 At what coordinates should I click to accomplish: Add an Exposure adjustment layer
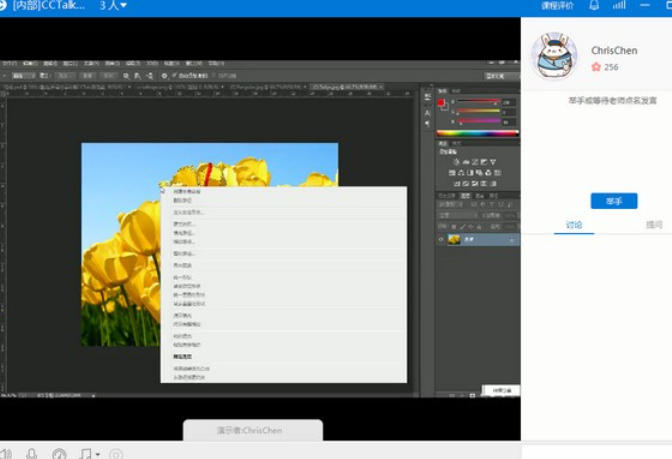pos(484,162)
